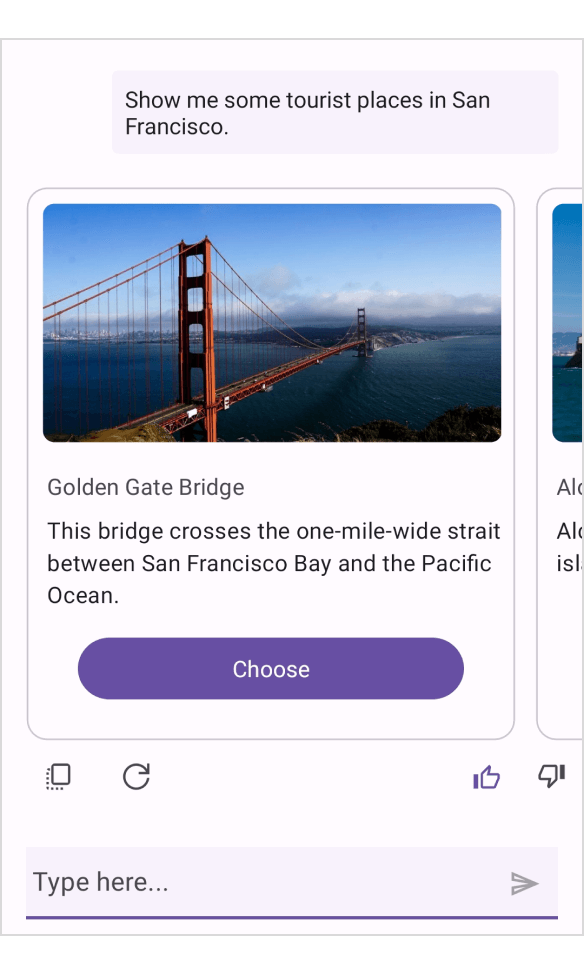The height and width of the screenshot is (976, 584).
Task: Select the copy icon beneath the cards
Action: (57, 777)
